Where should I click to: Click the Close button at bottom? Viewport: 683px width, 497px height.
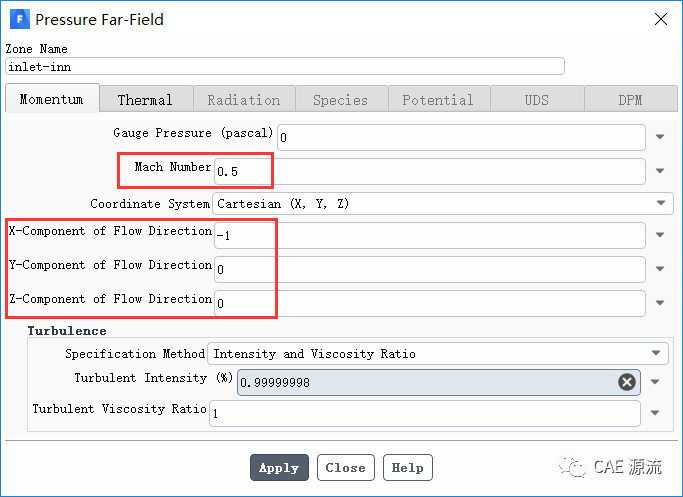(345, 467)
